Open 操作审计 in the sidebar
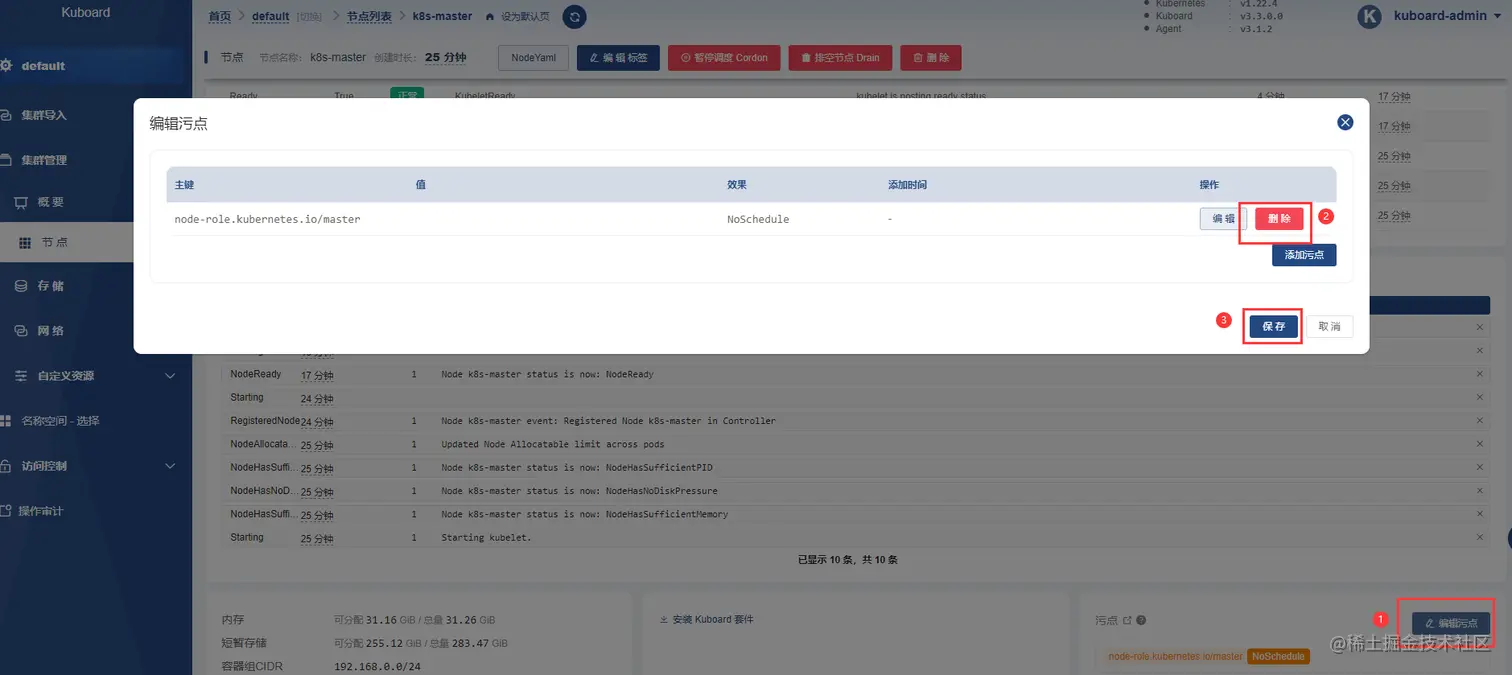 point(40,511)
